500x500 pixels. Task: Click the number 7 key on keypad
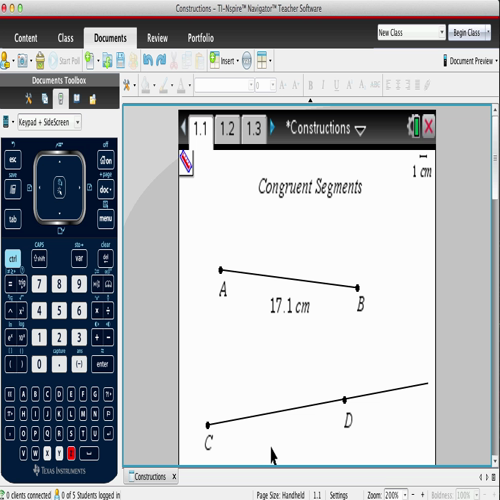tap(39, 284)
